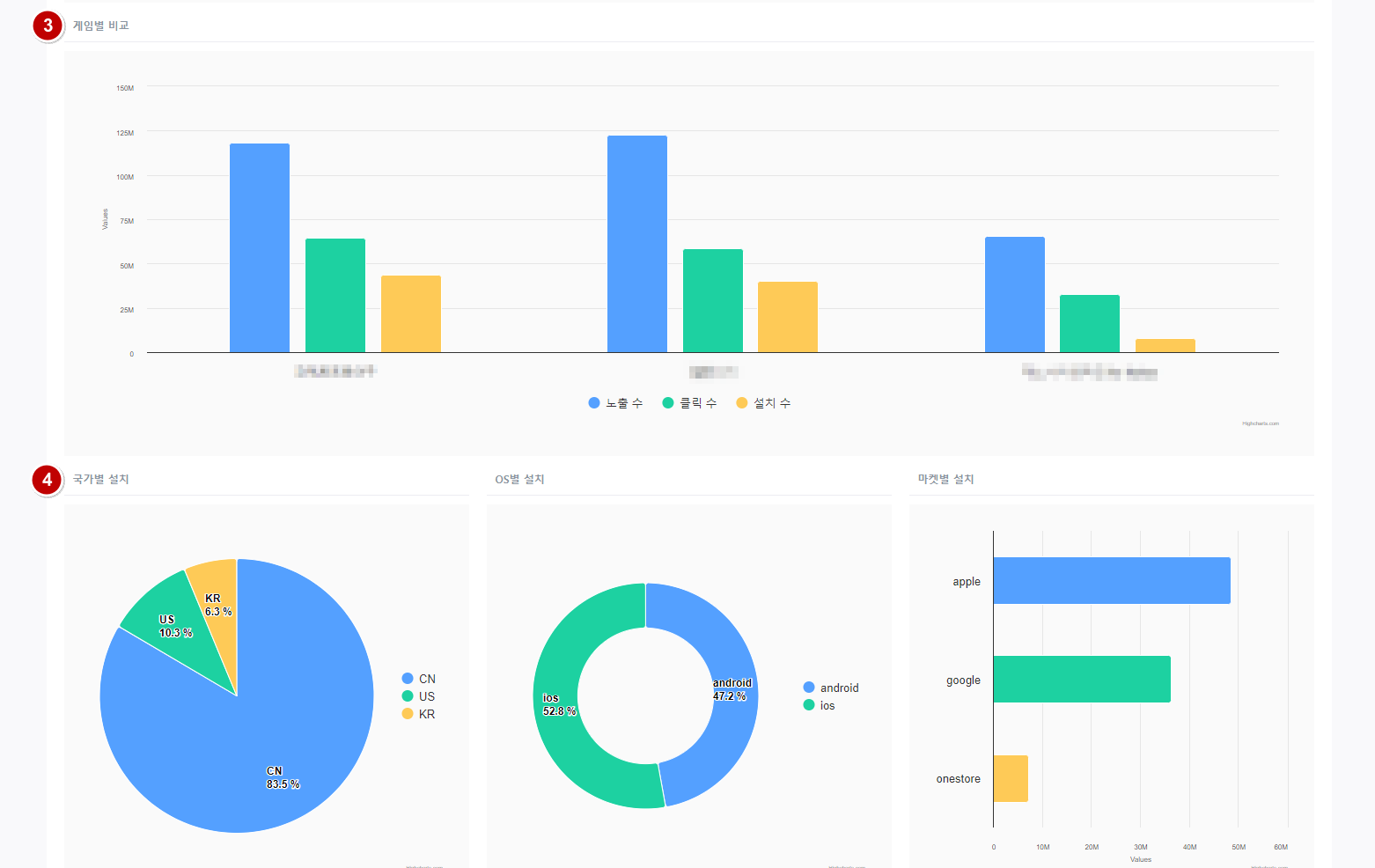
Task: Click the middle game's tallest blue column
Action: click(x=637, y=244)
